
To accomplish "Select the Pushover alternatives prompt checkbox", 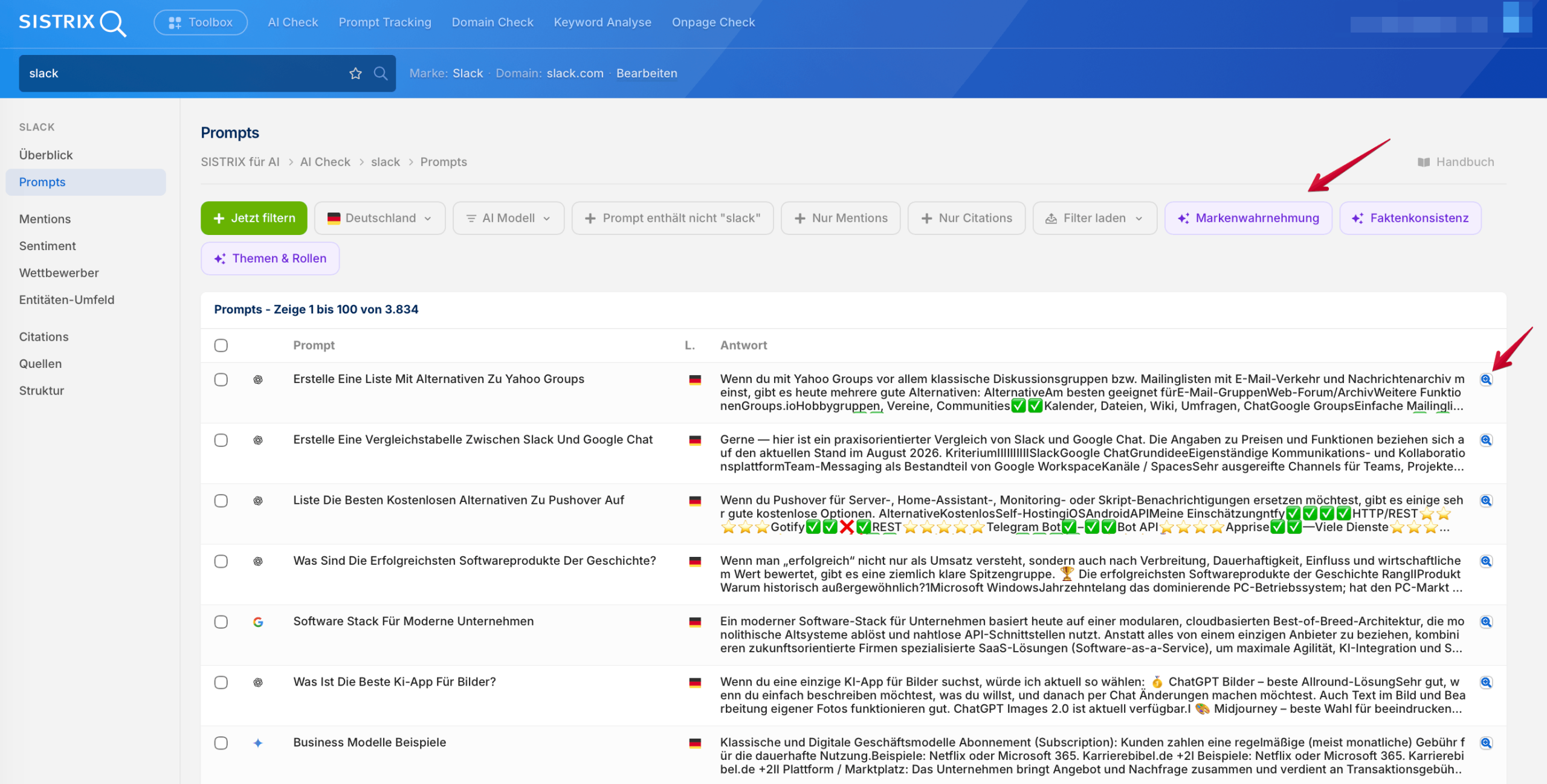I will 221,501.
